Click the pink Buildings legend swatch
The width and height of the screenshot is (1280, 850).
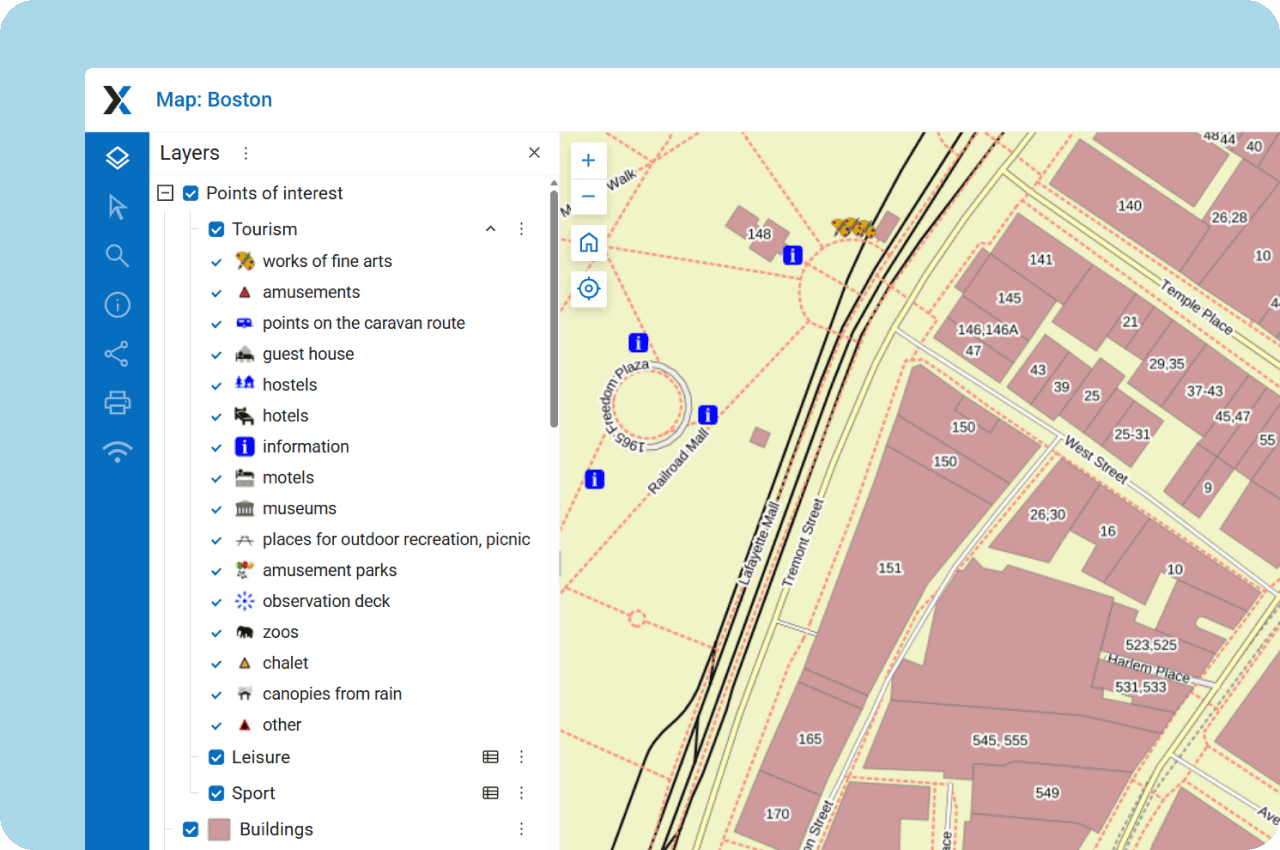(x=219, y=829)
